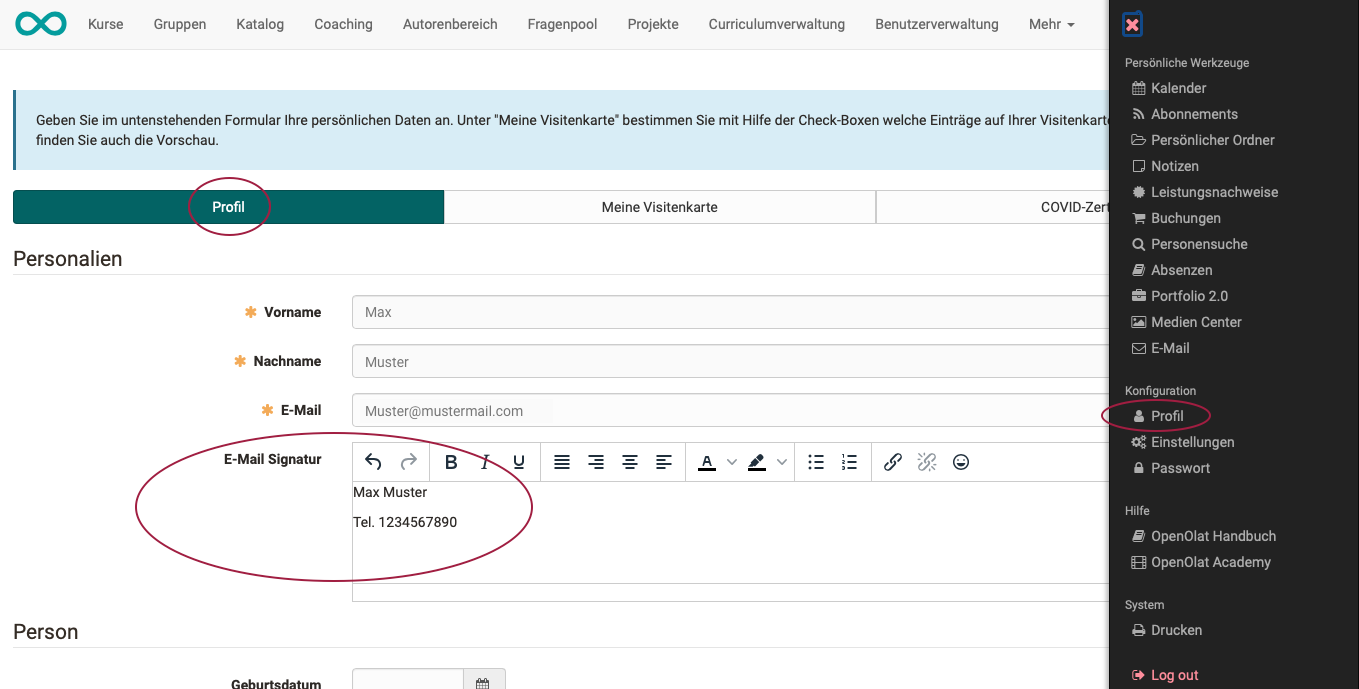Screen dimensions: 1359x689
Task: Apply the text color A swatch
Action: click(707, 462)
